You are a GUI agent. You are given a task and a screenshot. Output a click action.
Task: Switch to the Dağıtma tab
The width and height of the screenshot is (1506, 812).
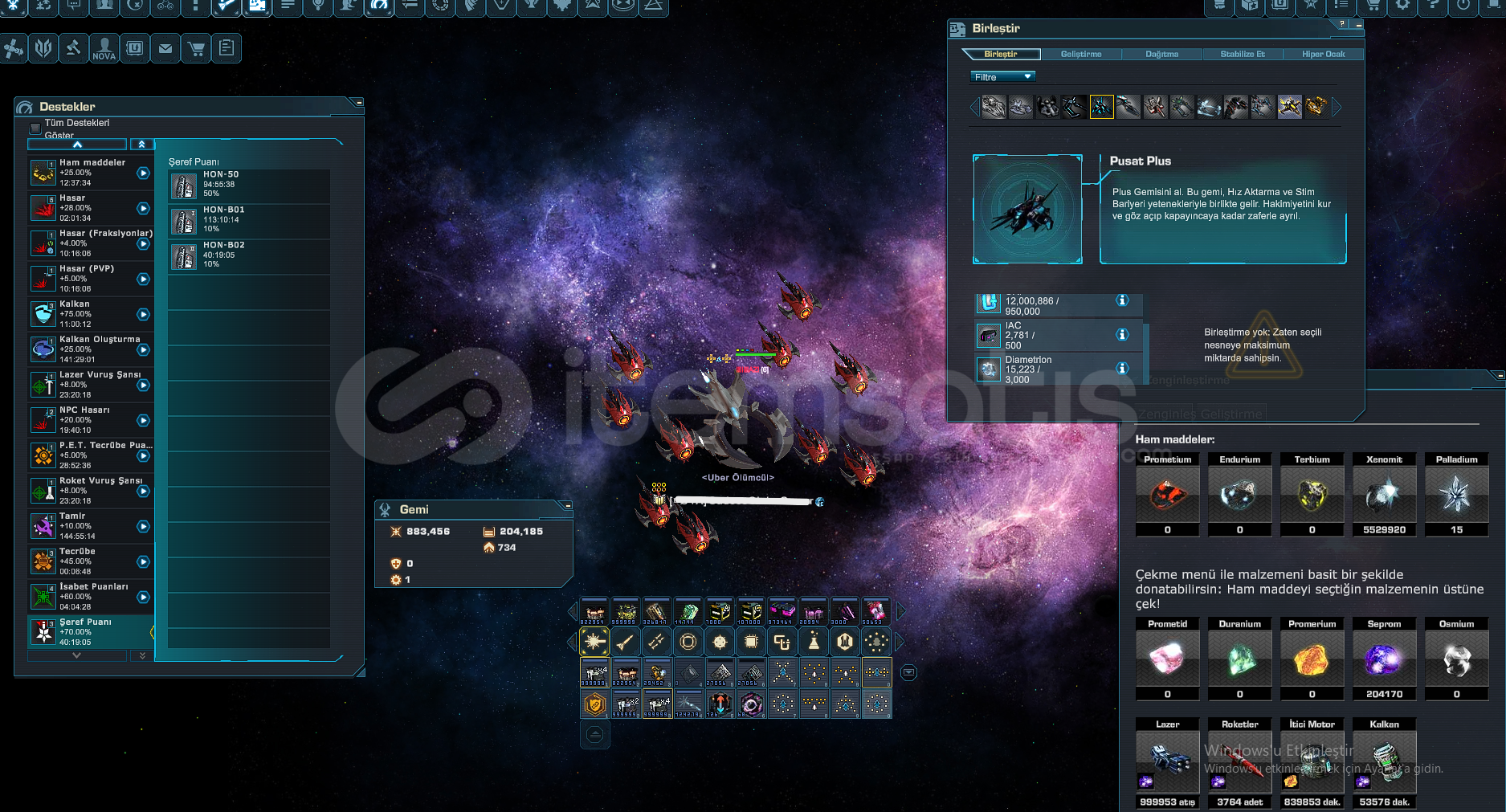click(x=1161, y=55)
